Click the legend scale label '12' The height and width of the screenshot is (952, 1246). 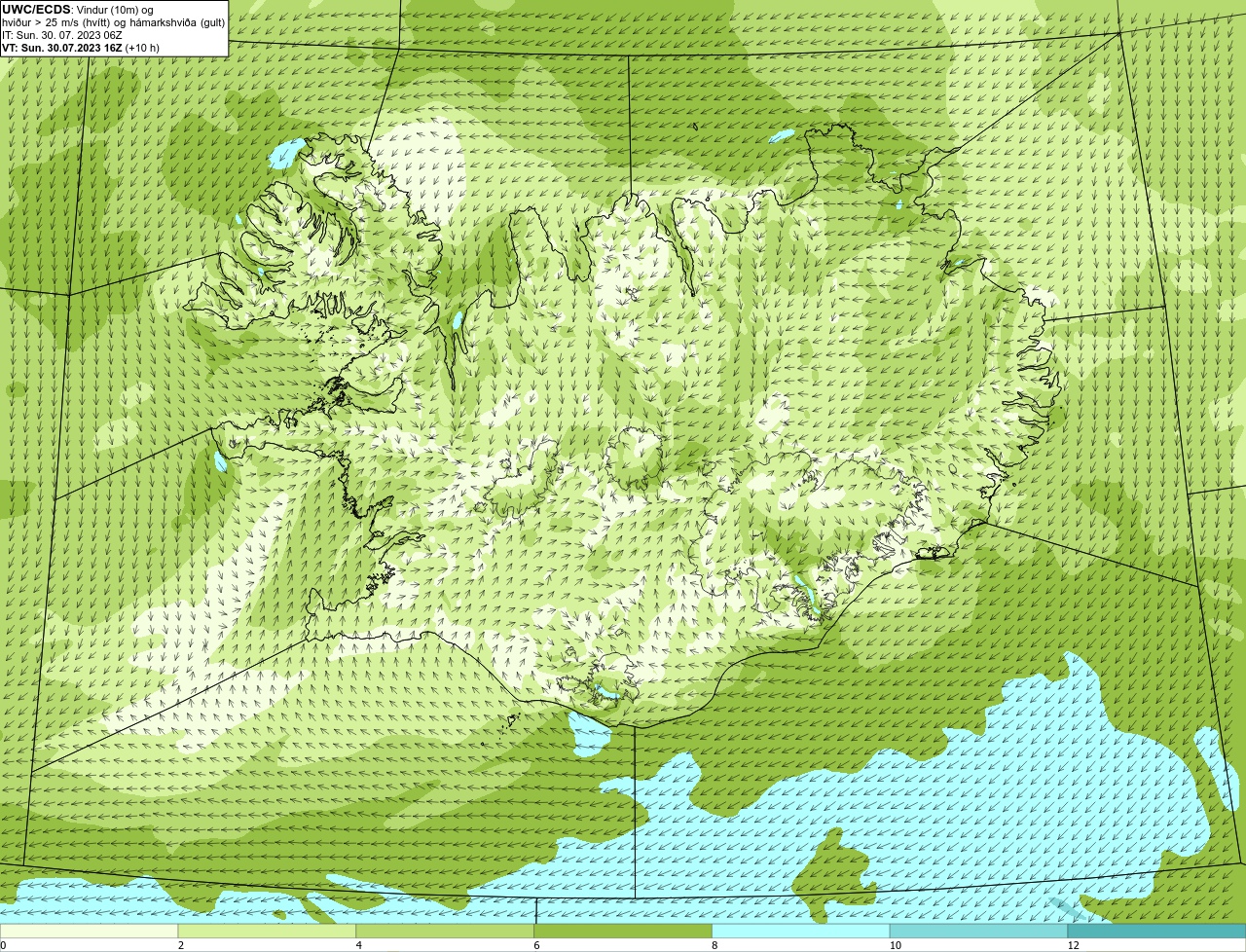point(1073,945)
